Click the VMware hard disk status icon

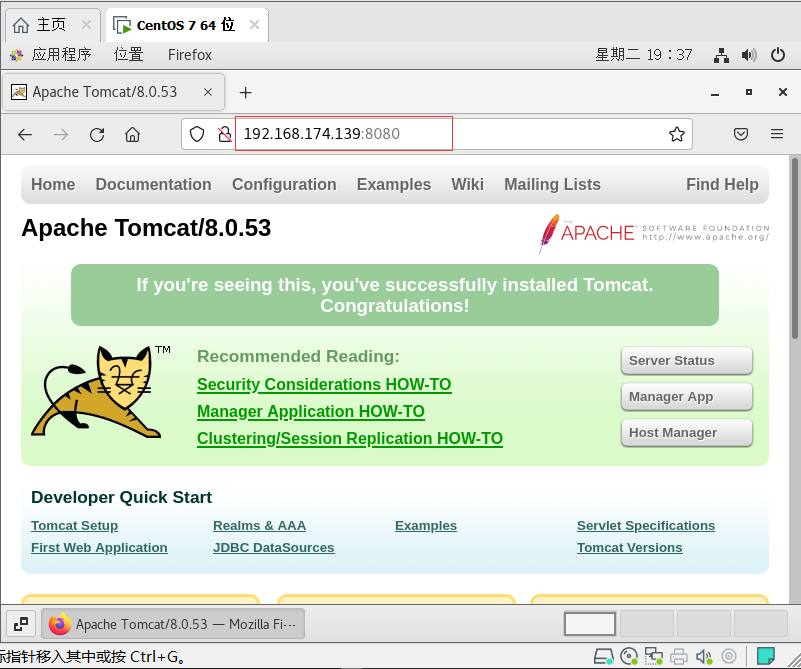[603, 656]
